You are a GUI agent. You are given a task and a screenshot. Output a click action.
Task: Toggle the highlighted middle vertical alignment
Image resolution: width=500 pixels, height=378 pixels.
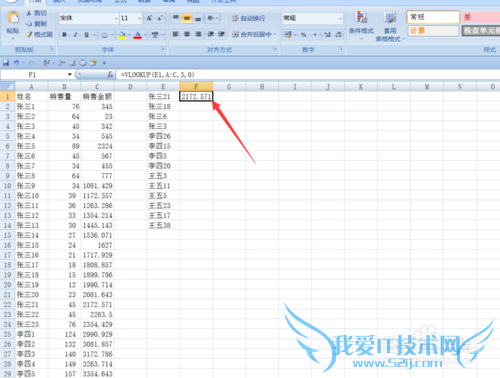point(187,18)
